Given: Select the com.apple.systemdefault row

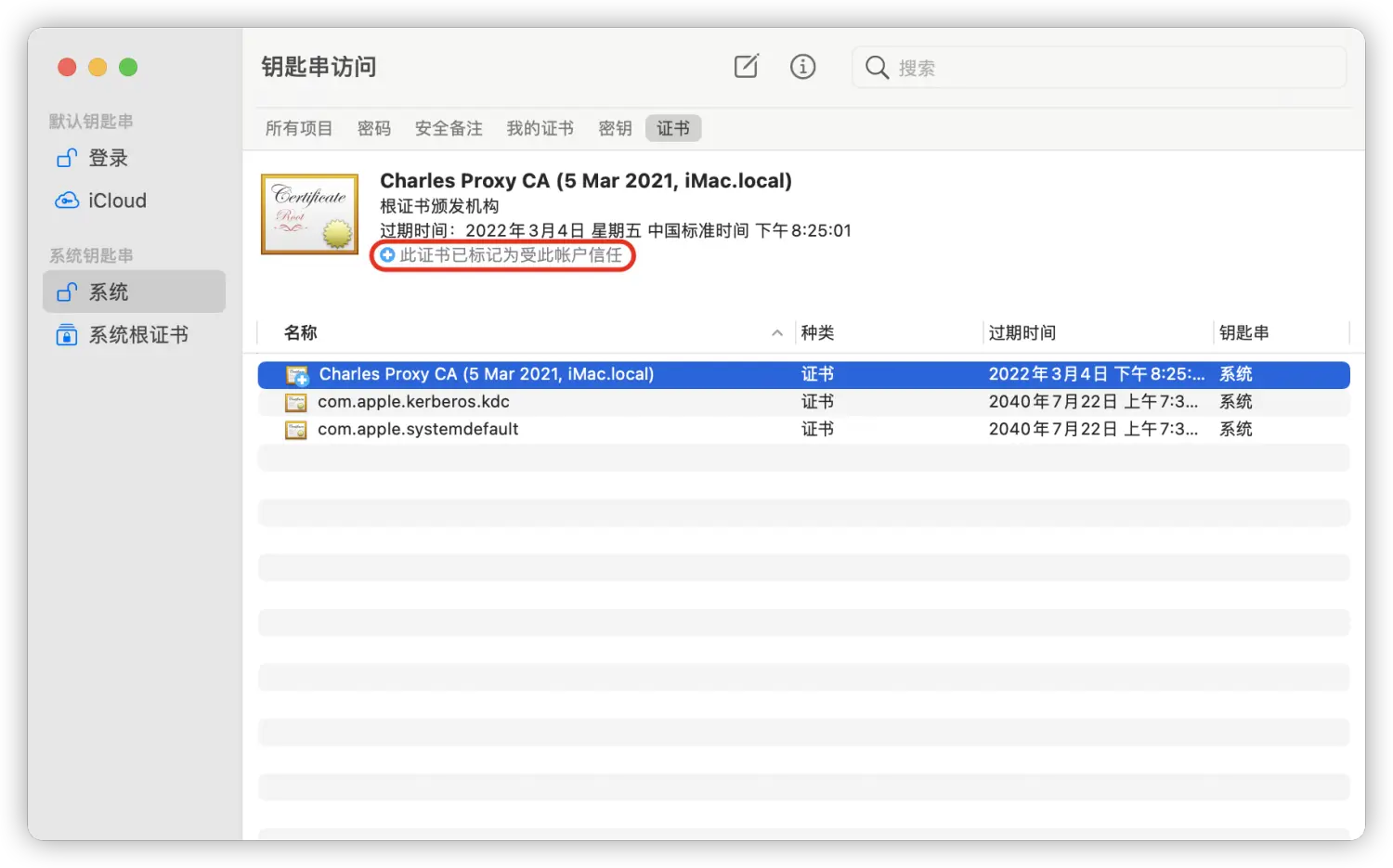Looking at the screenshot, I should pyautogui.click(x=804, y=429).
